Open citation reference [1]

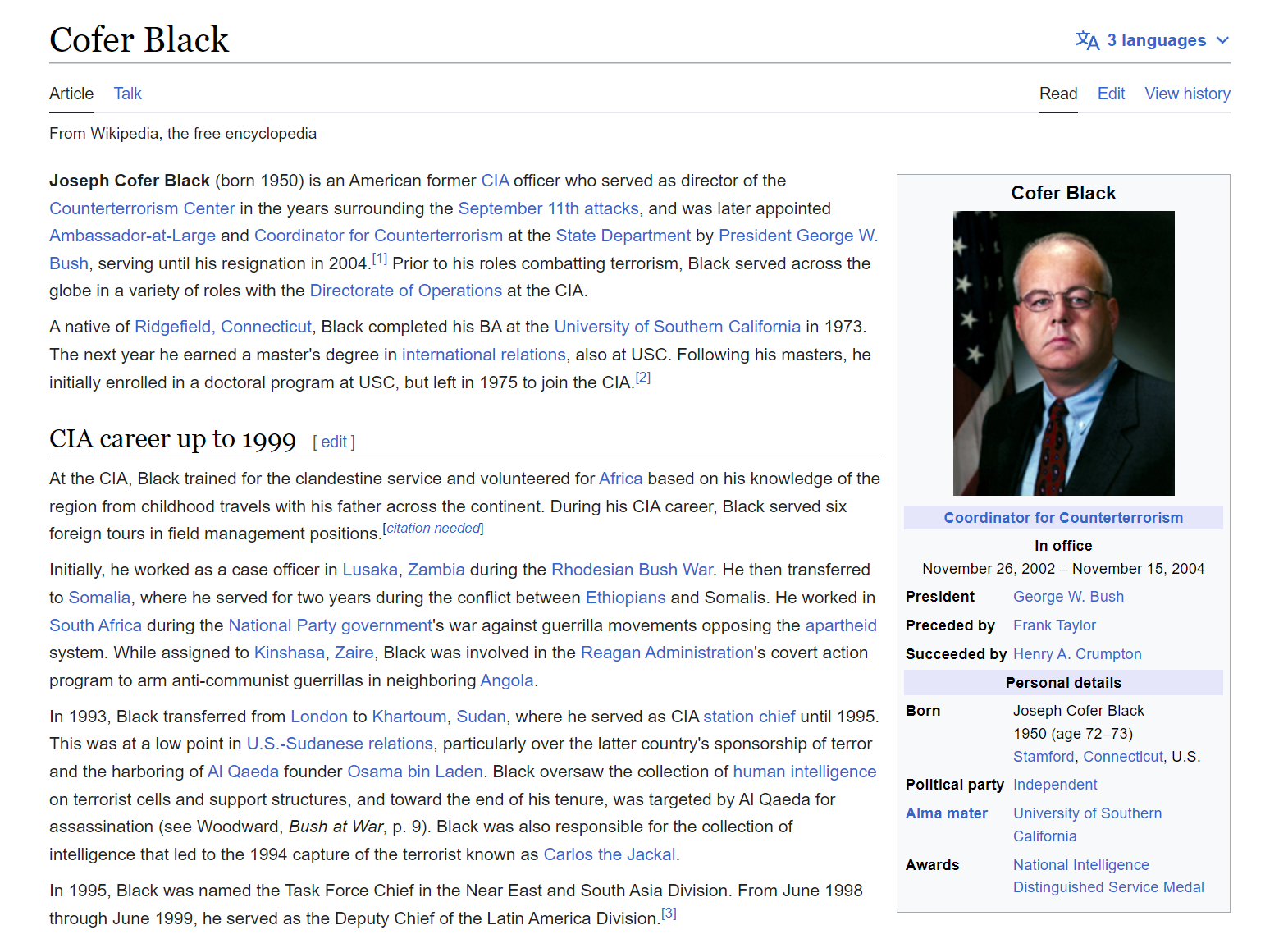click(380, 259)
